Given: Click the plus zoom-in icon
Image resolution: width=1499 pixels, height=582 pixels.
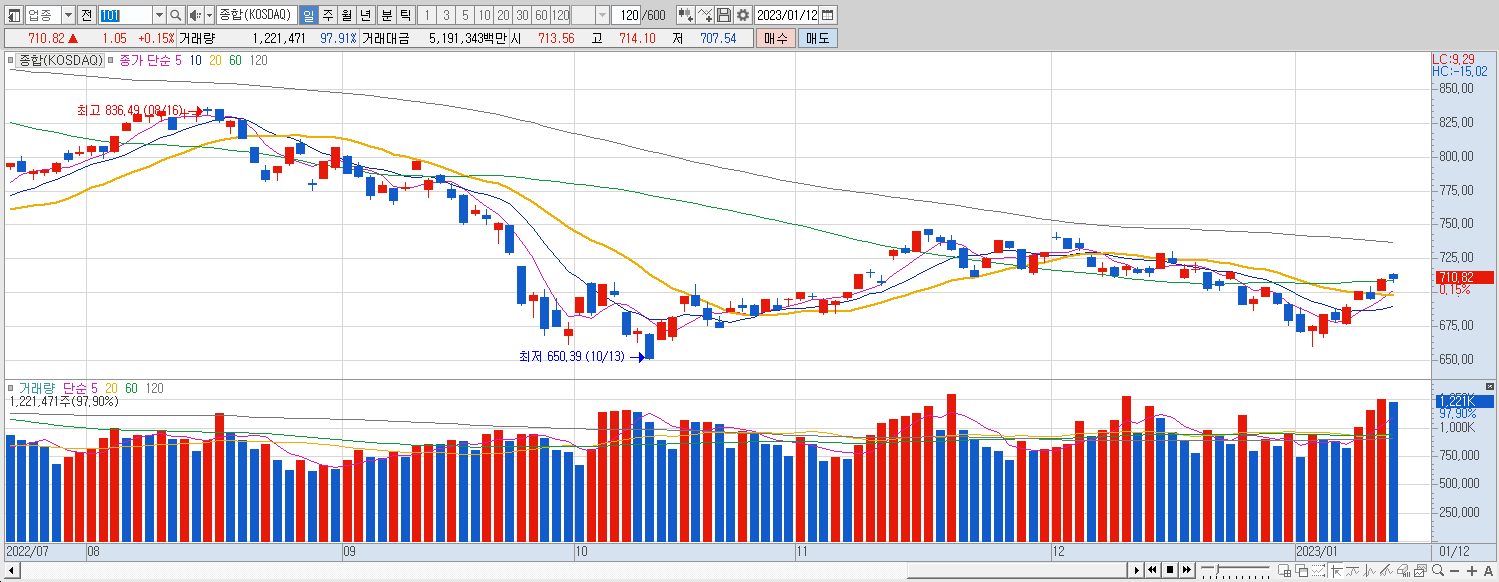Looking at the screenshot, I should pyautogui.click(x=1471, y=571).
